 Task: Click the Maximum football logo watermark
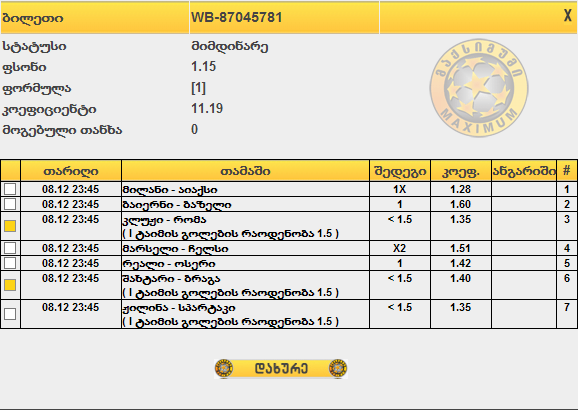479,88
